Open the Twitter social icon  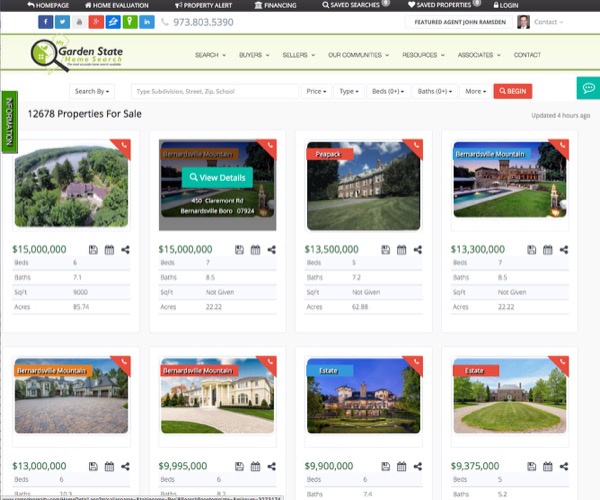[x=63, y=21]
